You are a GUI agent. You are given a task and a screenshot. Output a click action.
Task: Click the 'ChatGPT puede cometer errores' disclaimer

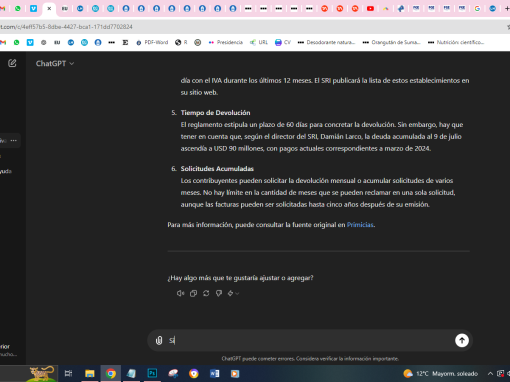pos(310,359)
